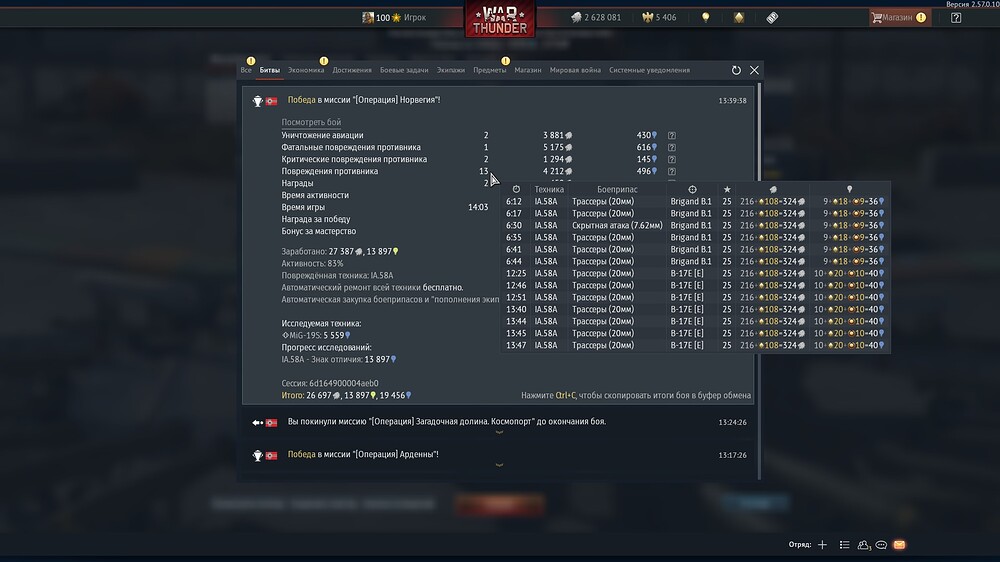Image resolution: width=1000 pixels, height=562 pixels.
Task: Open the Предметы tab
Action: coord(489,70)
